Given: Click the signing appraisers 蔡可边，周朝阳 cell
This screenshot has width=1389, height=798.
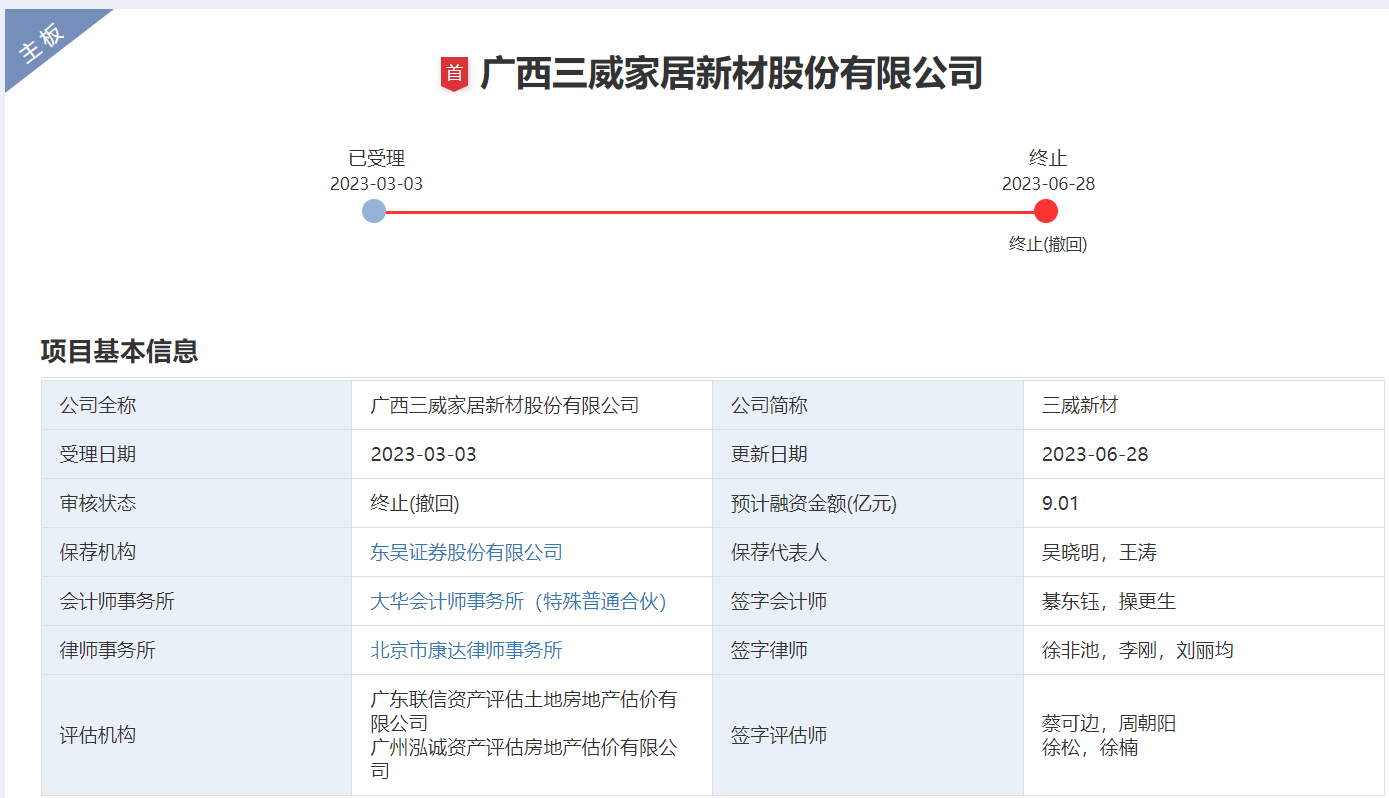Looking at the screenshot, I should pyautogui.click(x=1108, y=723).
